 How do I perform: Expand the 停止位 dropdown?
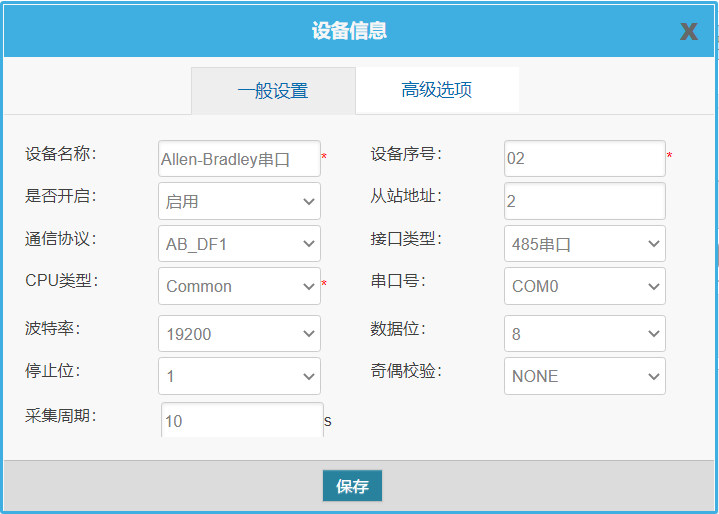[x=239, y=376]
